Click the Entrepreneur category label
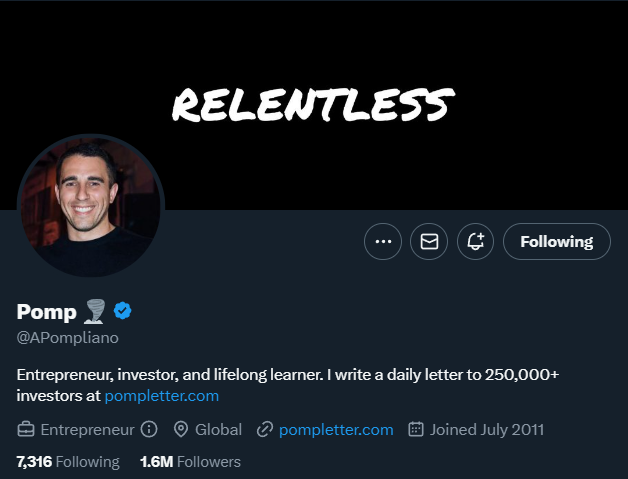Viewport: 628px width, 479px height. [x=87, y=430]
